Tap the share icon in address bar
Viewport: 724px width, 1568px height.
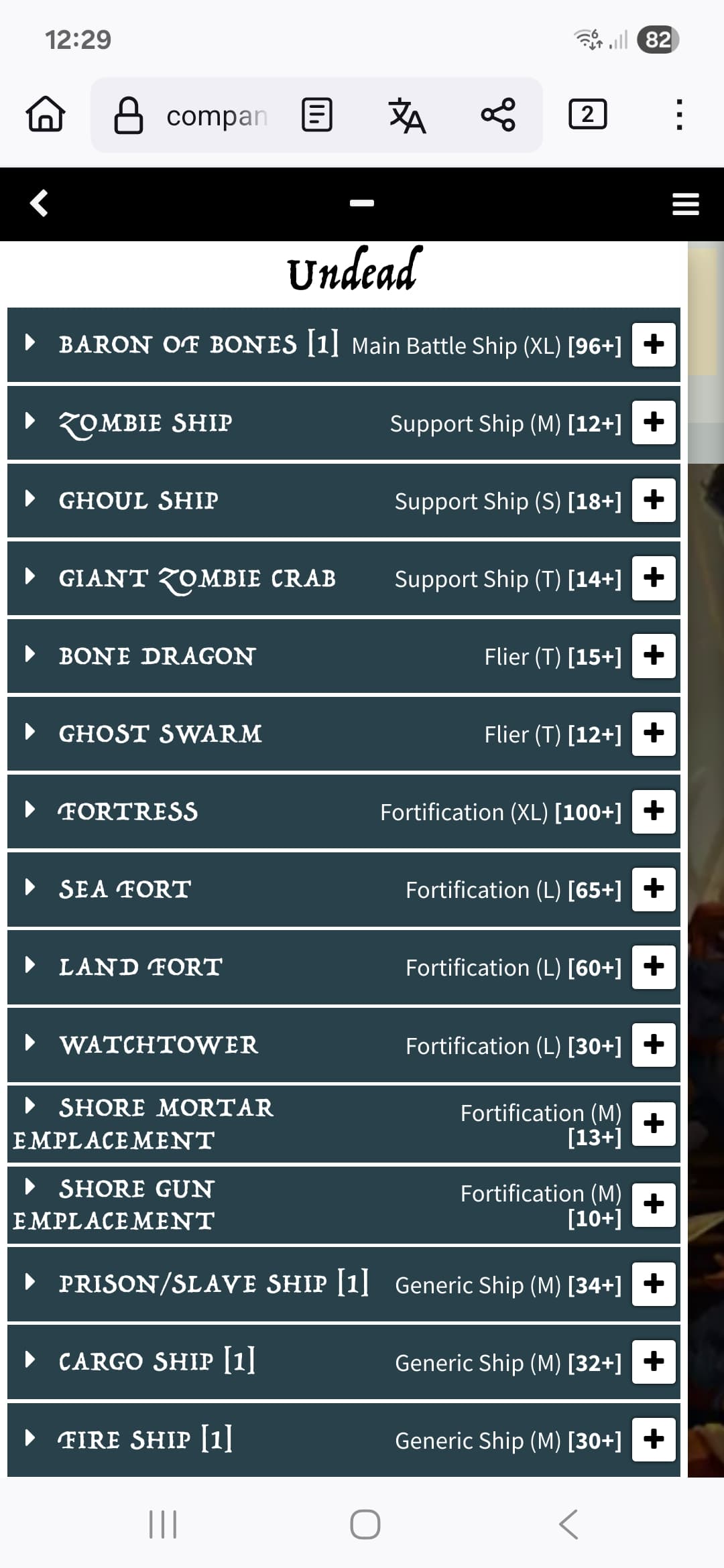click(498, 115)
